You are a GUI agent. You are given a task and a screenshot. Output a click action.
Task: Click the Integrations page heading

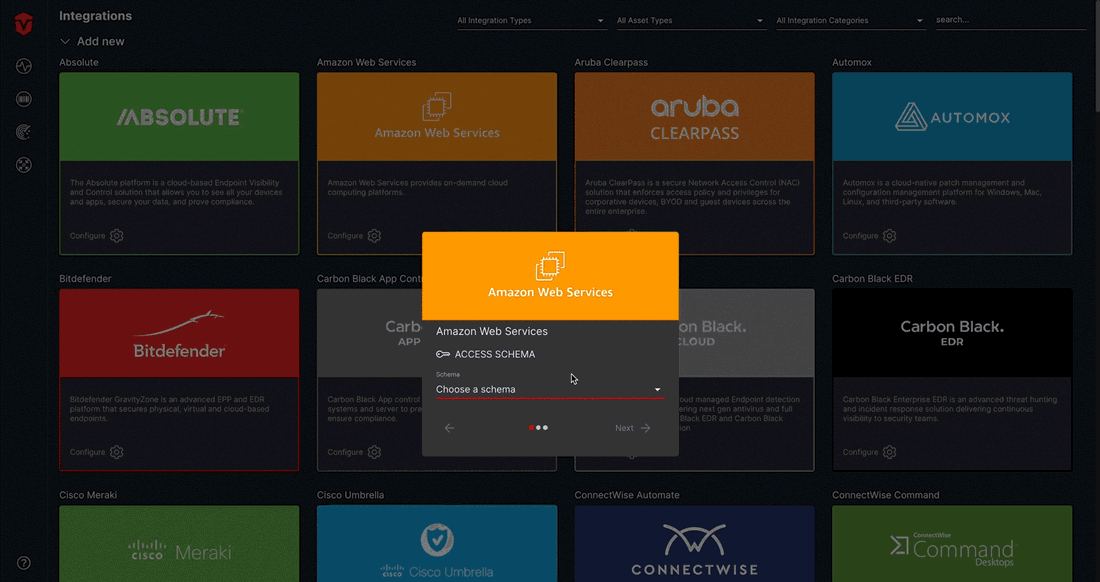tap(95, 16)
